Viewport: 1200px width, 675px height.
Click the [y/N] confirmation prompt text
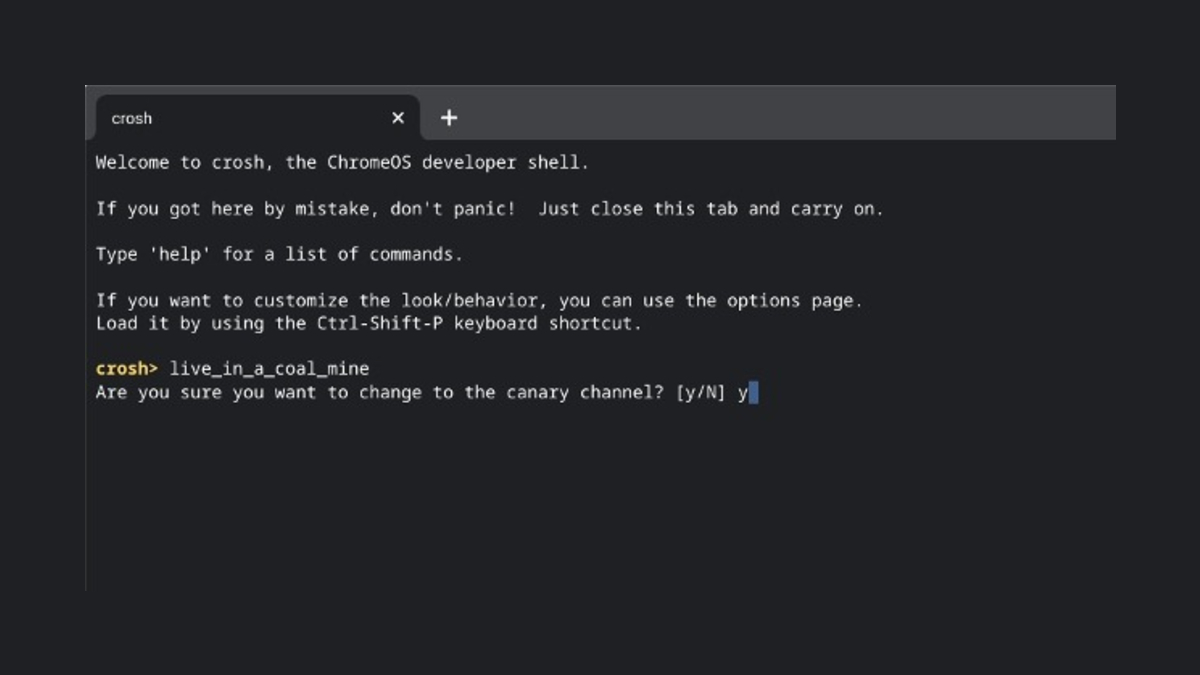[x=701, y=392]
